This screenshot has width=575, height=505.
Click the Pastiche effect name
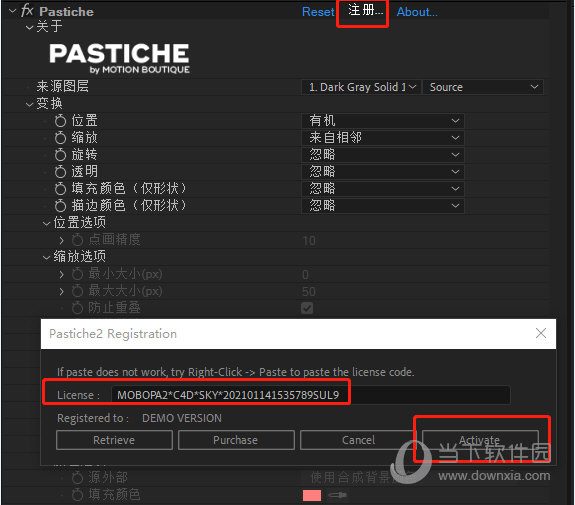(66, 12)
